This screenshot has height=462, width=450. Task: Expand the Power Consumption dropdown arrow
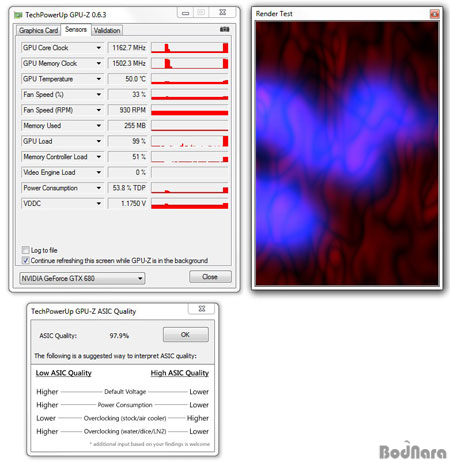[99, 188]
